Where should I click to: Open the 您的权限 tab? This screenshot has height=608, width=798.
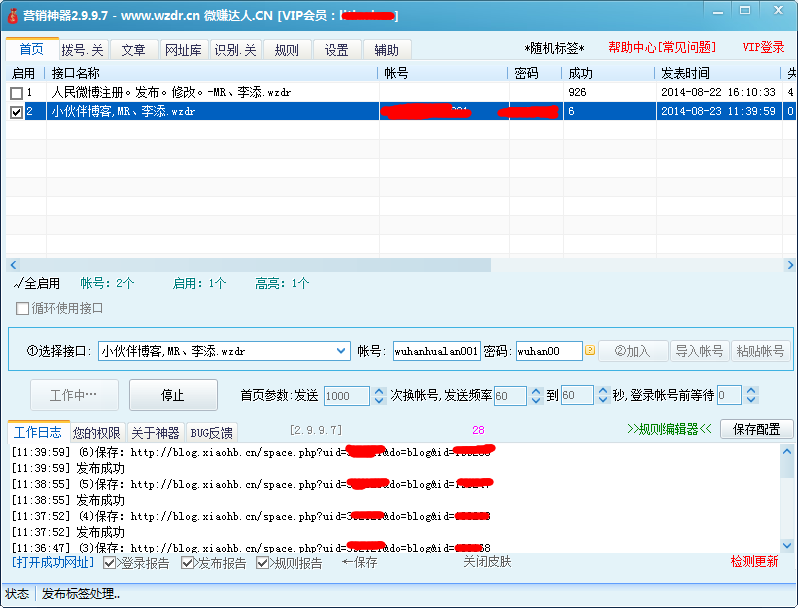pos(97,433)
